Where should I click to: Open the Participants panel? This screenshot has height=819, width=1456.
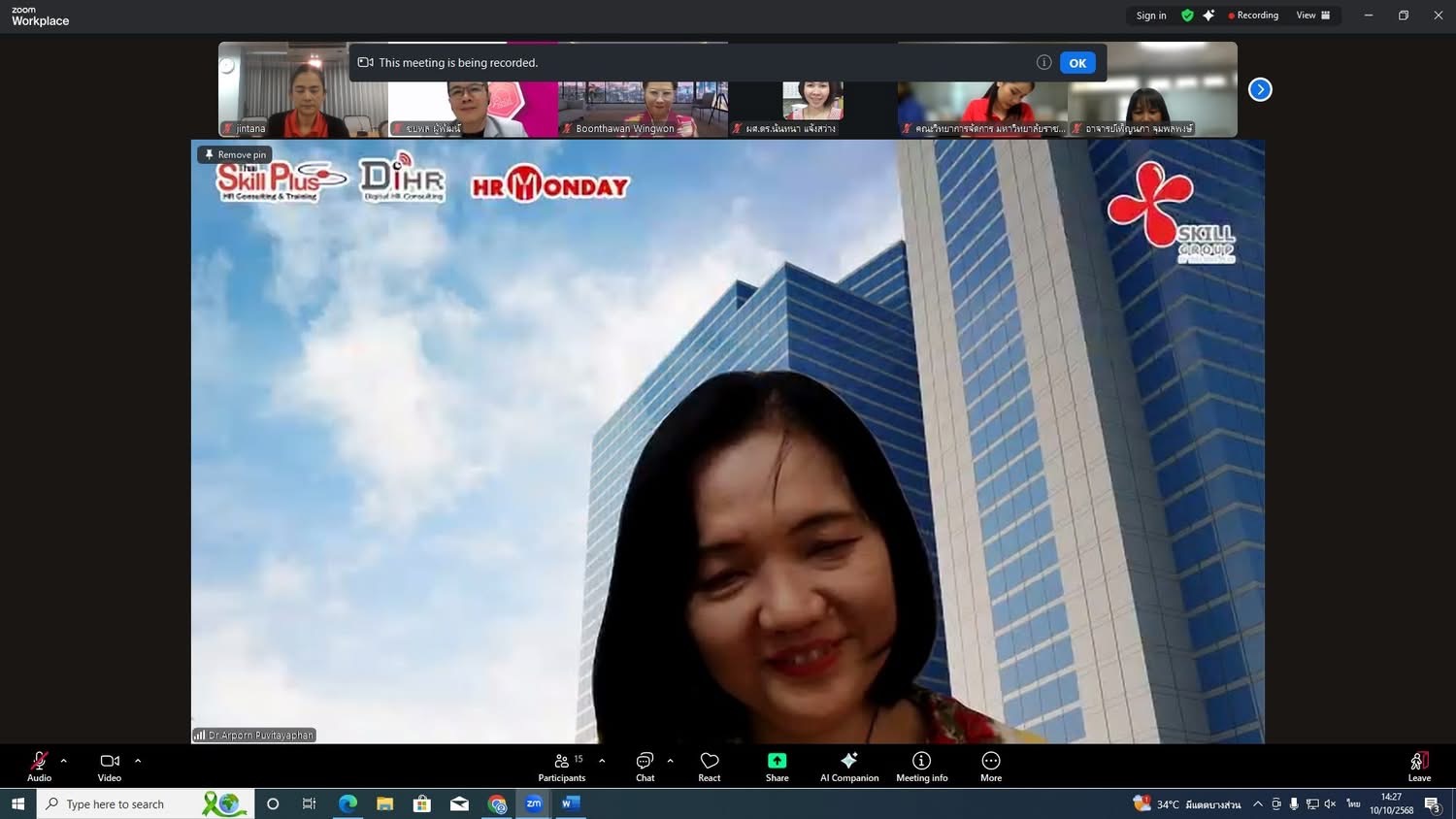(x=562, y=765)
